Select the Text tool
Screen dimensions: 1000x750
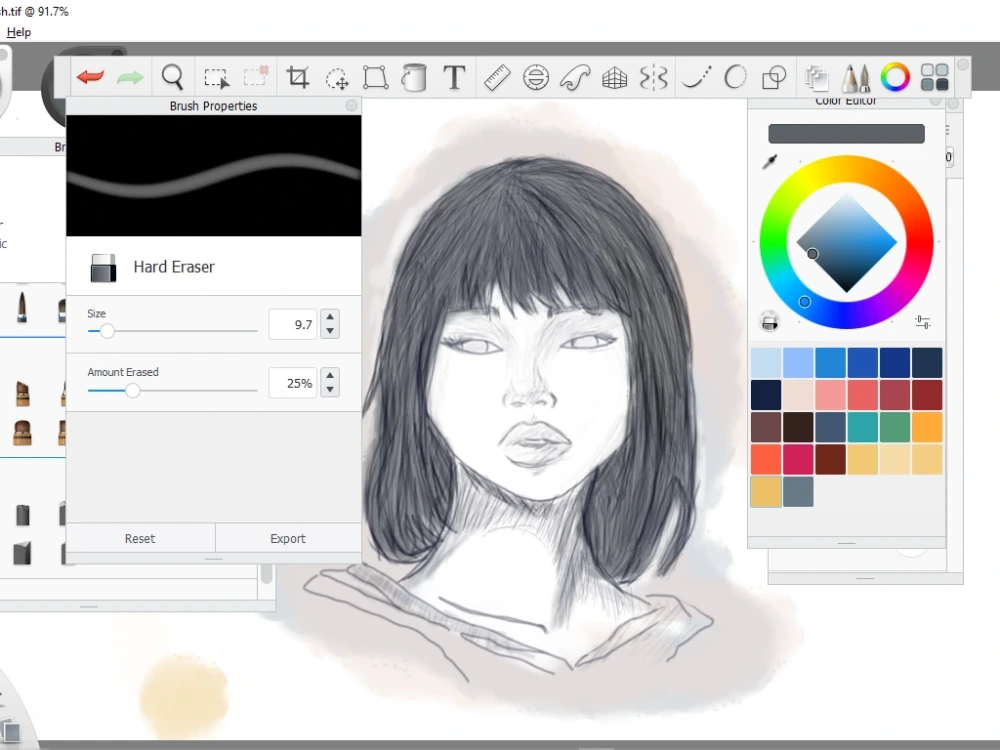click(x=454, y=78)
